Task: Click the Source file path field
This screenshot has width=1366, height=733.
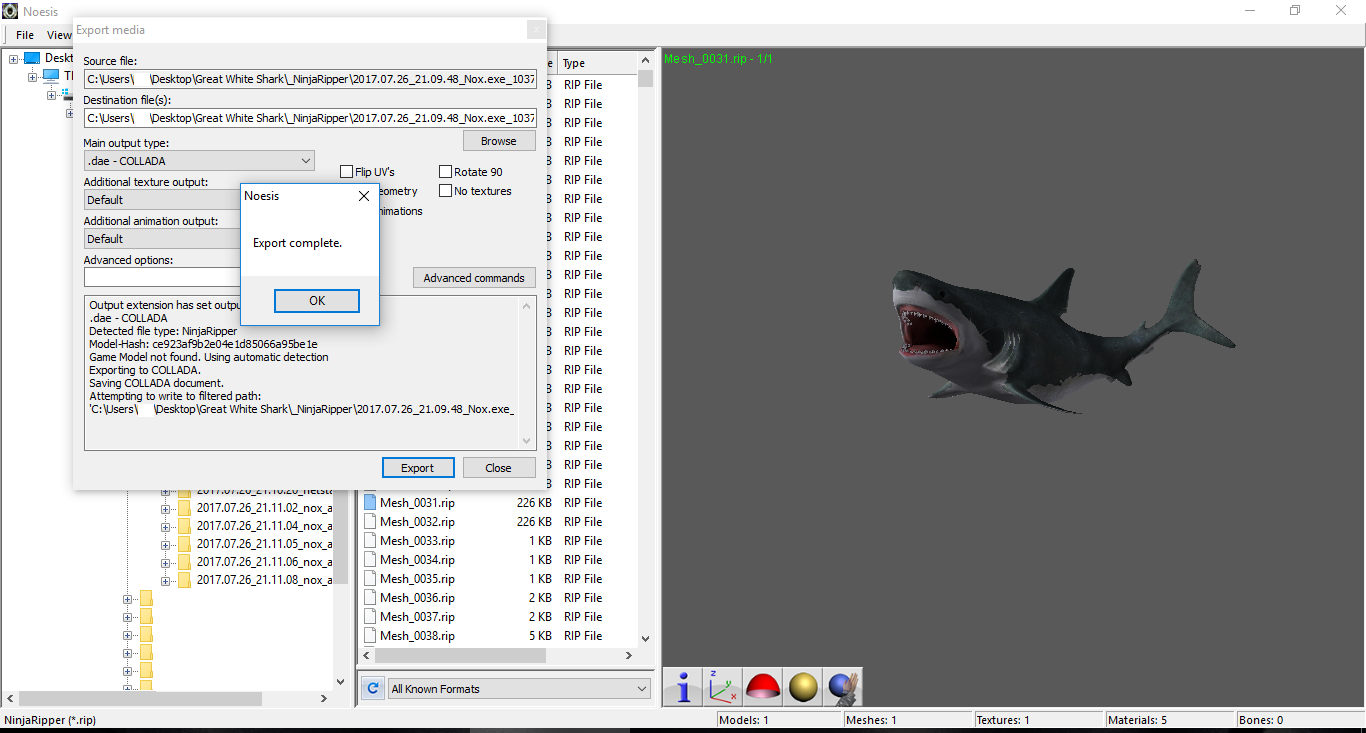Action: [310, 79]
